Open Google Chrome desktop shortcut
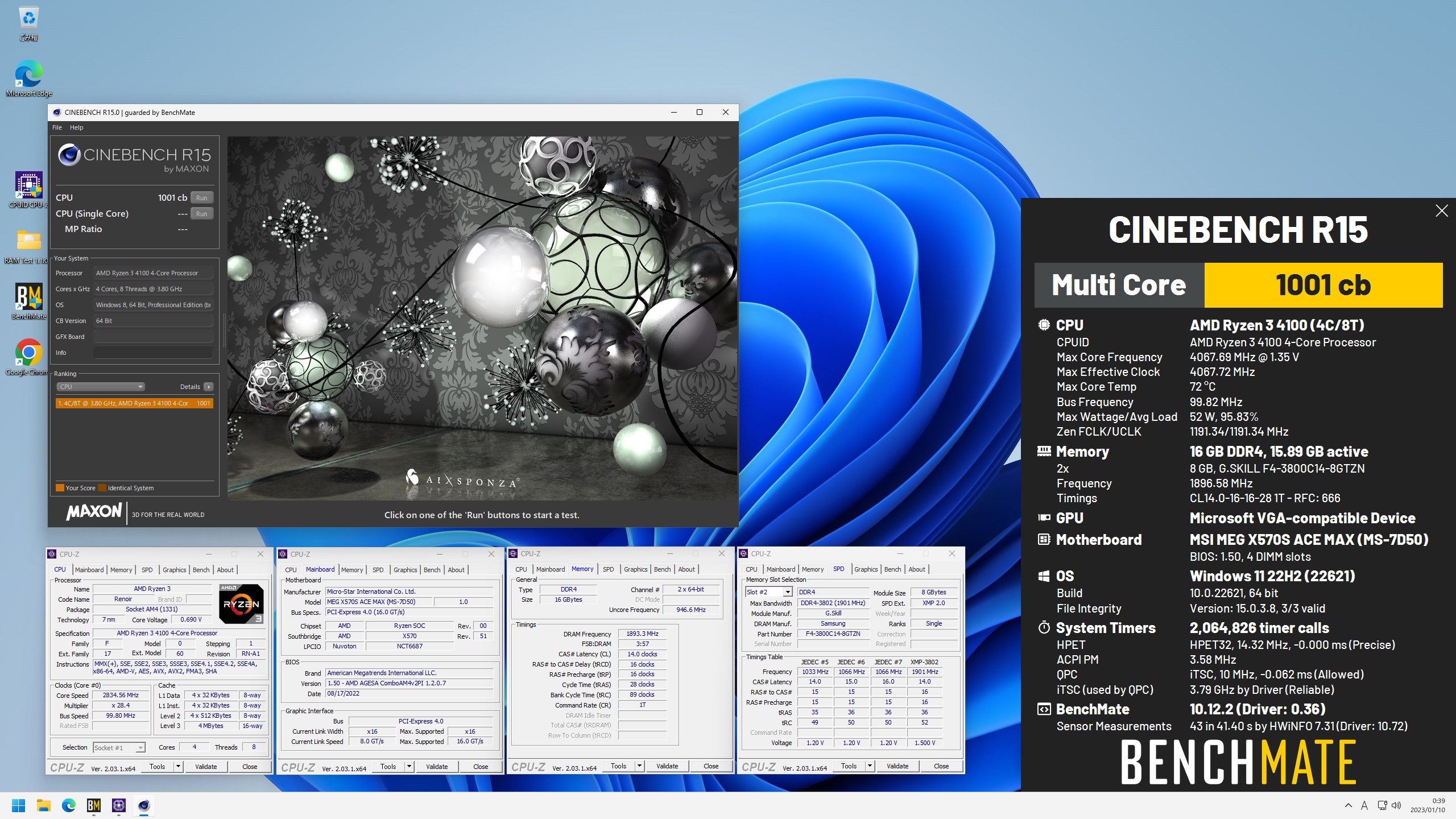Screen dimensions: 1456x819 point(28,357)
